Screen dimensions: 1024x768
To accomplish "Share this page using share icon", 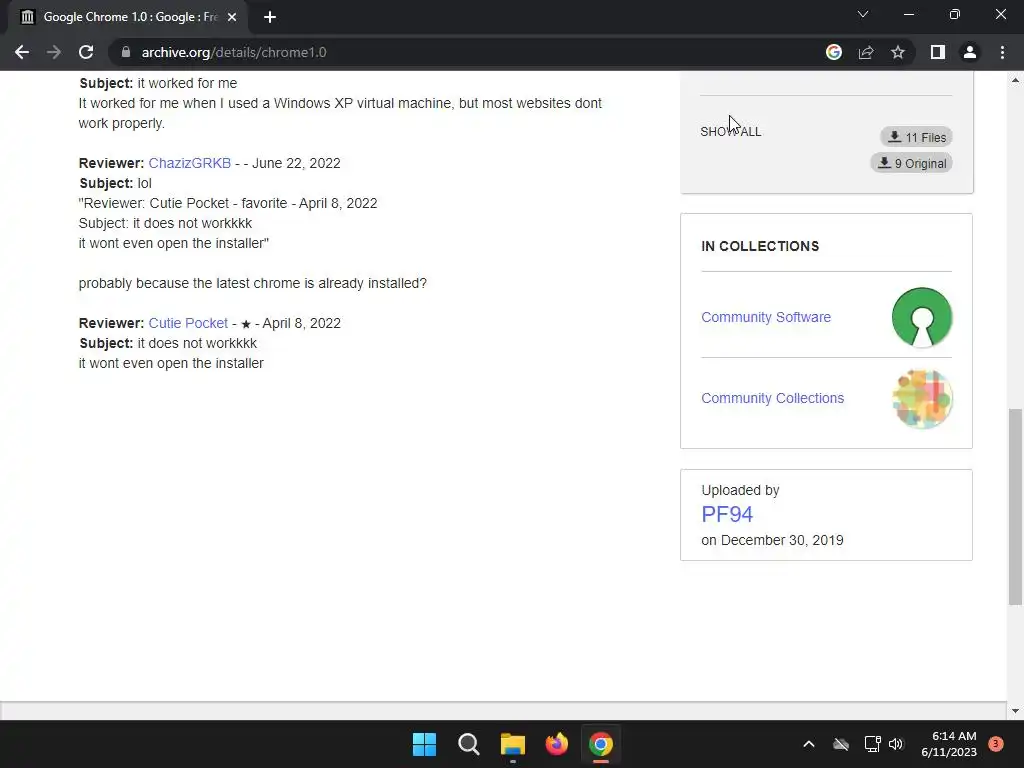I will [866, 52].
